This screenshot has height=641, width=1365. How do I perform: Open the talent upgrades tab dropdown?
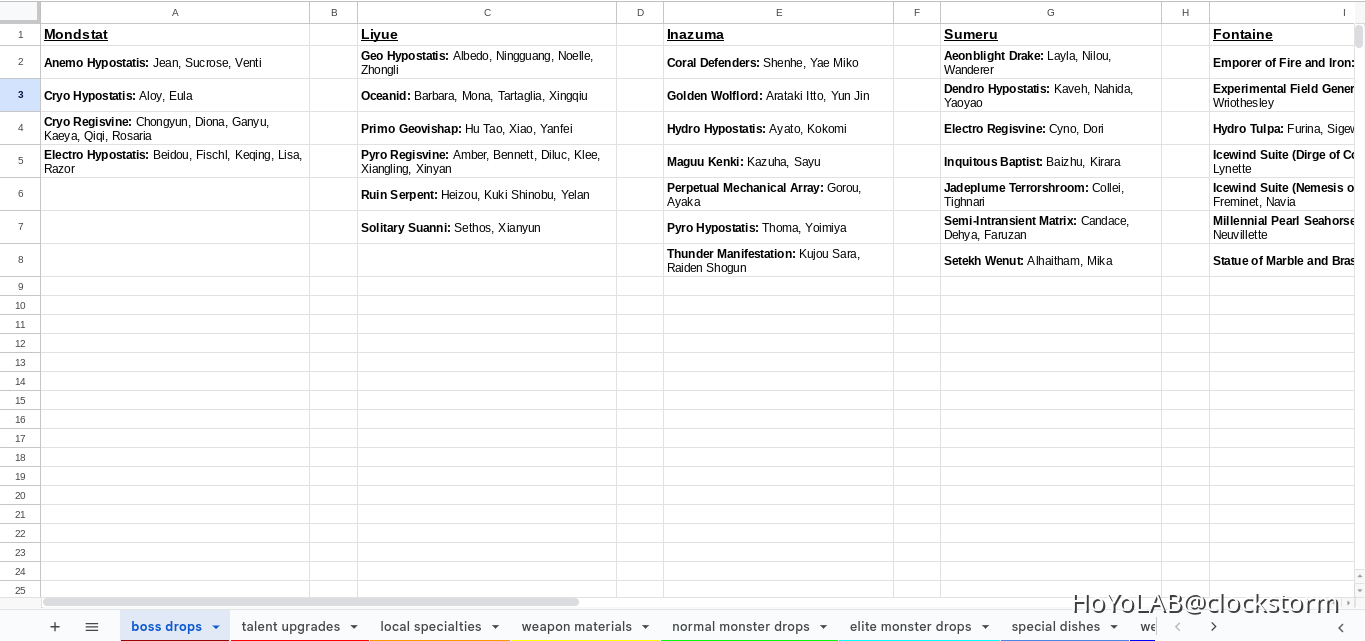tap(354, 627)
